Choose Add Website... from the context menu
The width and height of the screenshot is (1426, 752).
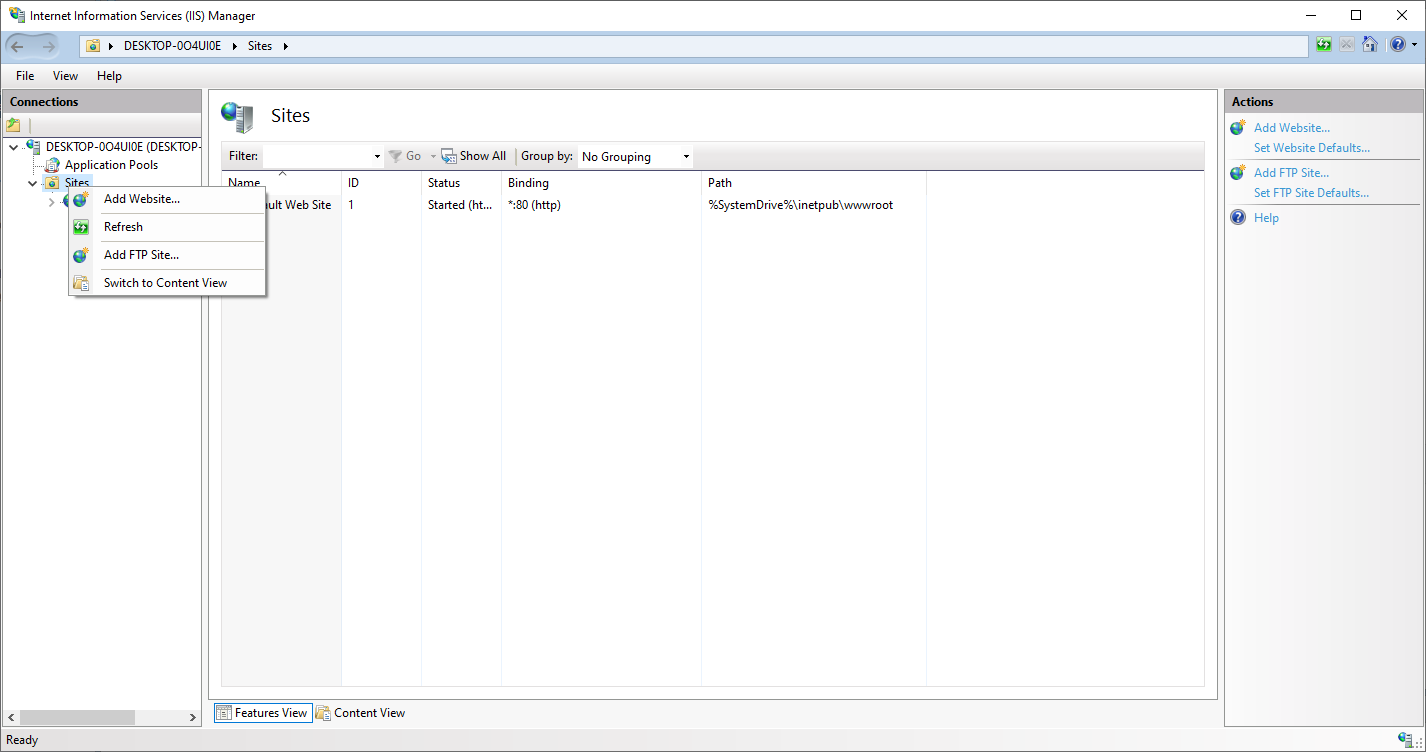coord(167,199)
